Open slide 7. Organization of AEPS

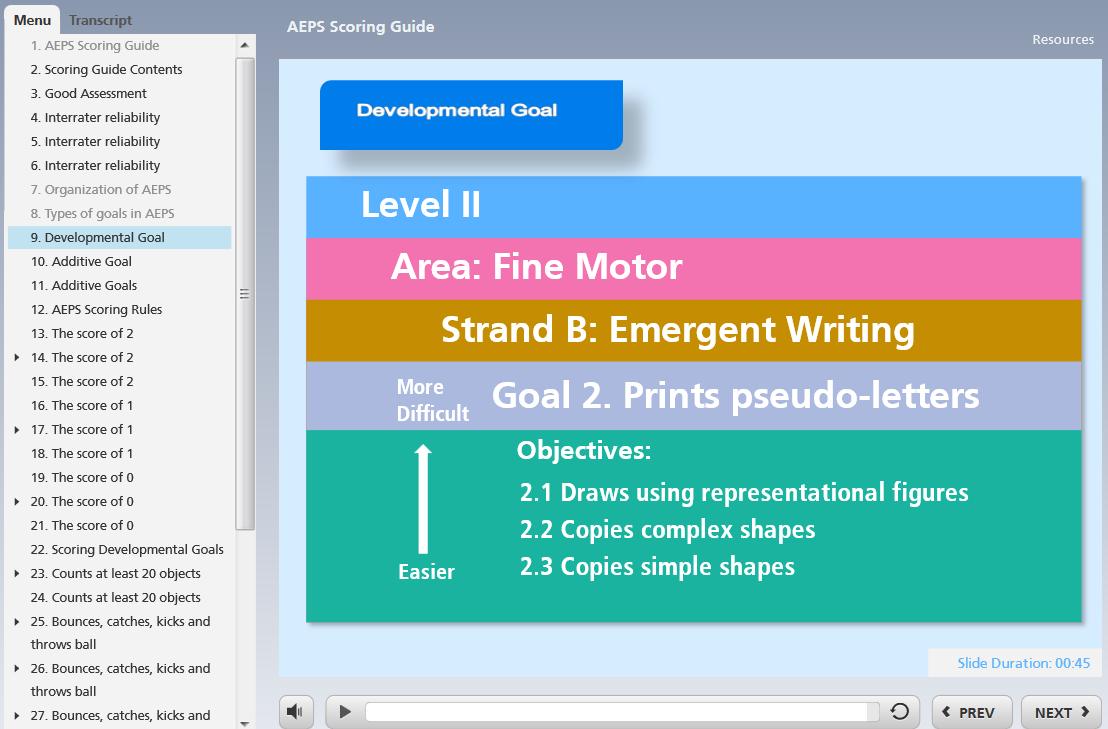point(100,189)
